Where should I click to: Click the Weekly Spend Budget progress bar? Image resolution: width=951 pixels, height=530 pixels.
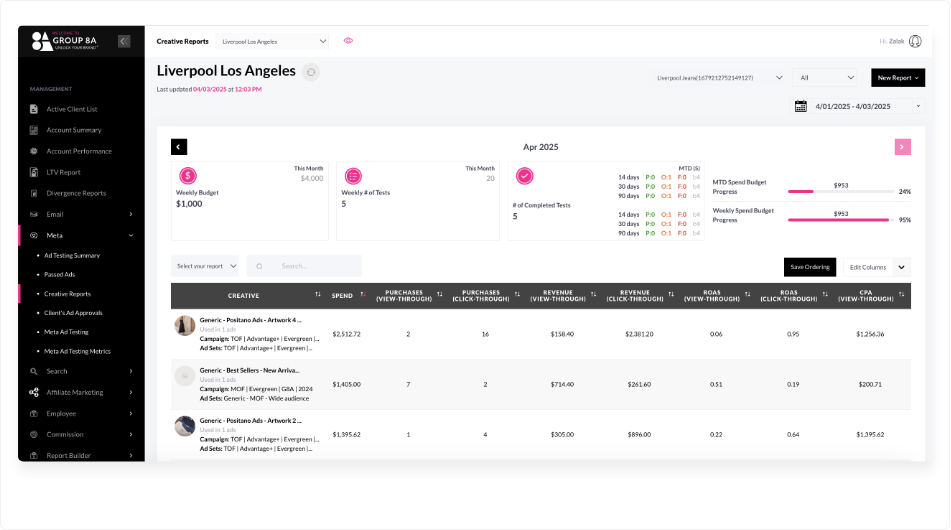point(841,220)
